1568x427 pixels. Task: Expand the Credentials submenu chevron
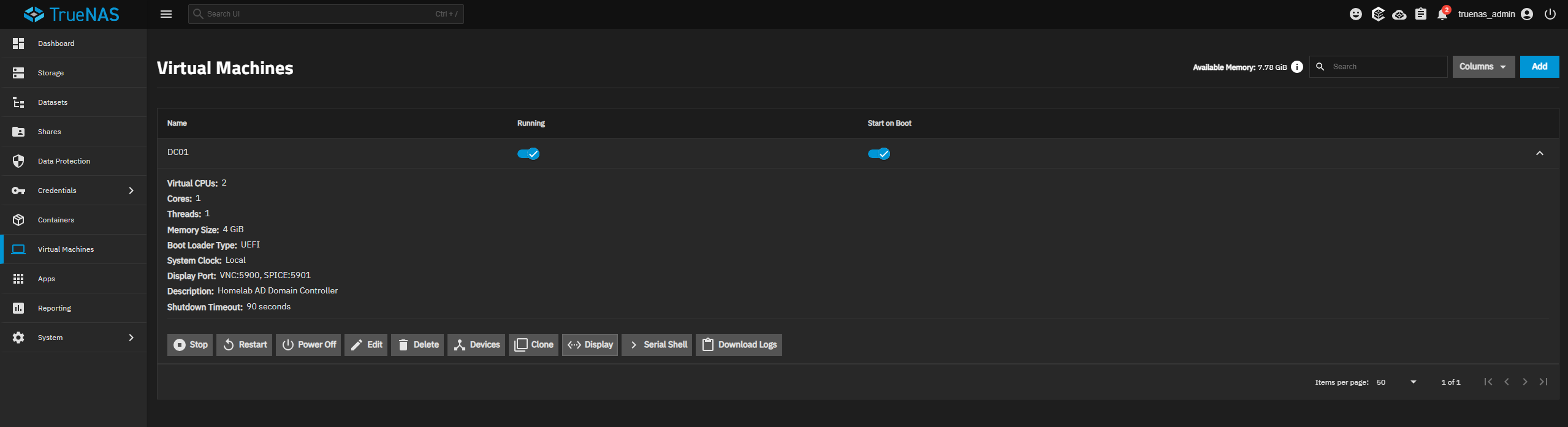pos(131,191)
